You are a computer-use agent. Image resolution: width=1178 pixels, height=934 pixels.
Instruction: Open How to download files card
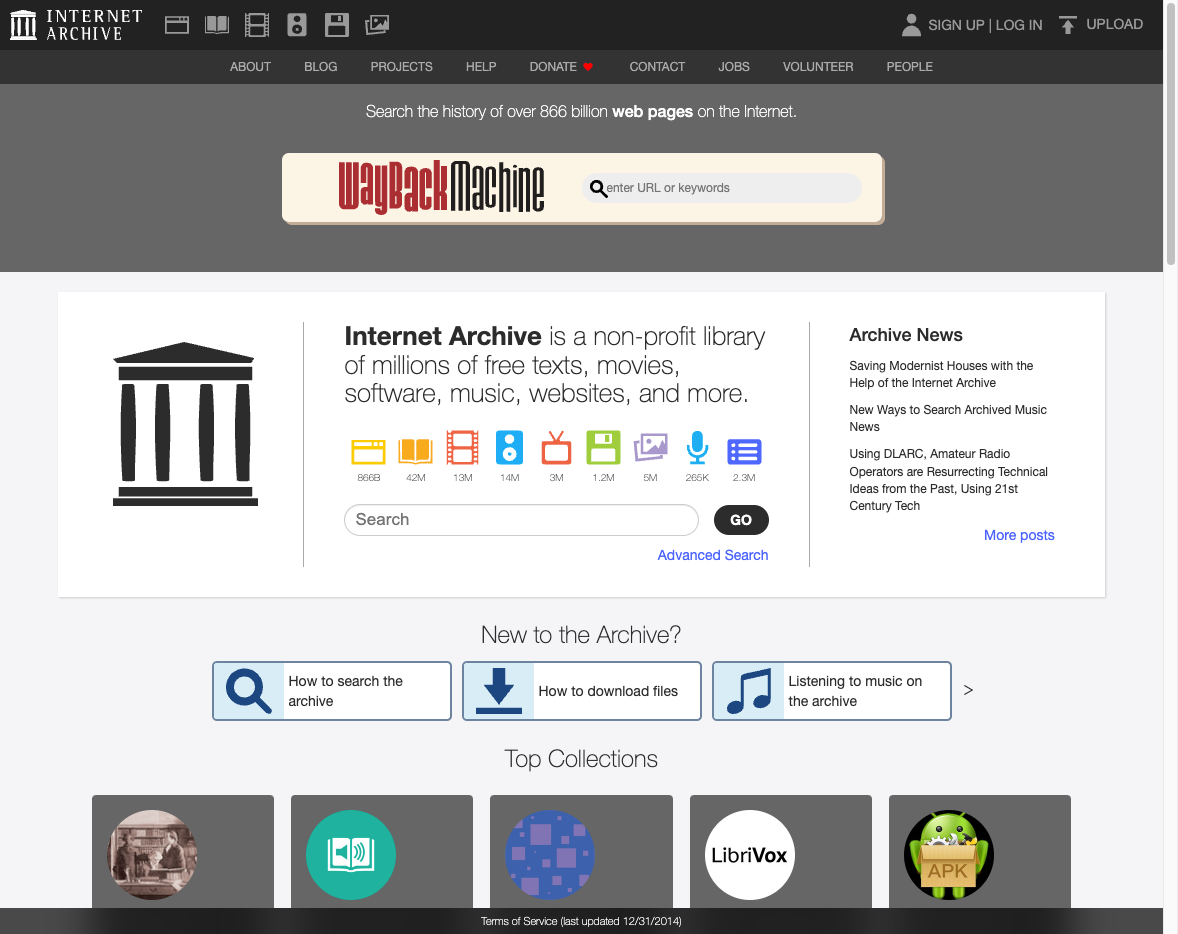pos(581,691)
